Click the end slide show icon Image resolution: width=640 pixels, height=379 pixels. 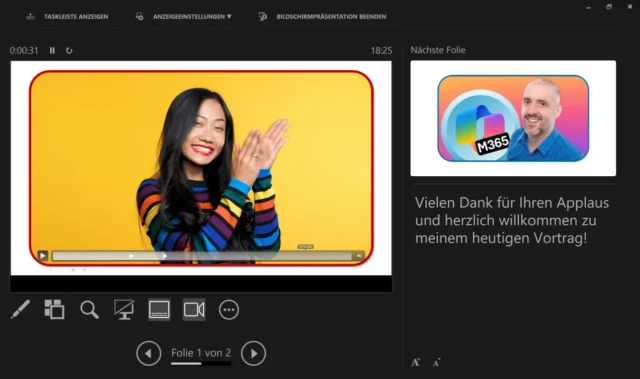point(263,17)
